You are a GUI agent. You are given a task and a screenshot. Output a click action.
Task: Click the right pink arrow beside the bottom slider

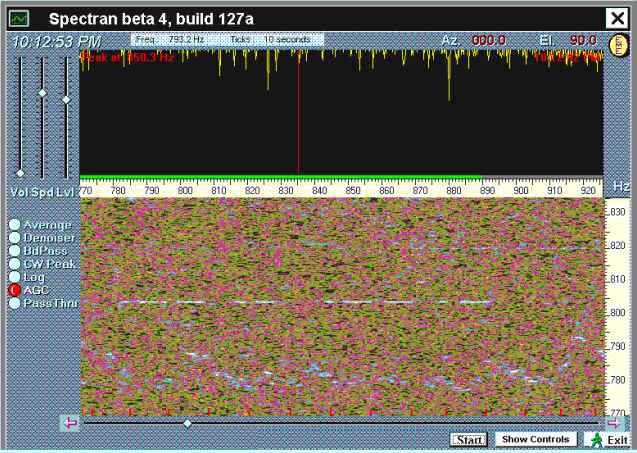click(x=614, y=423)
